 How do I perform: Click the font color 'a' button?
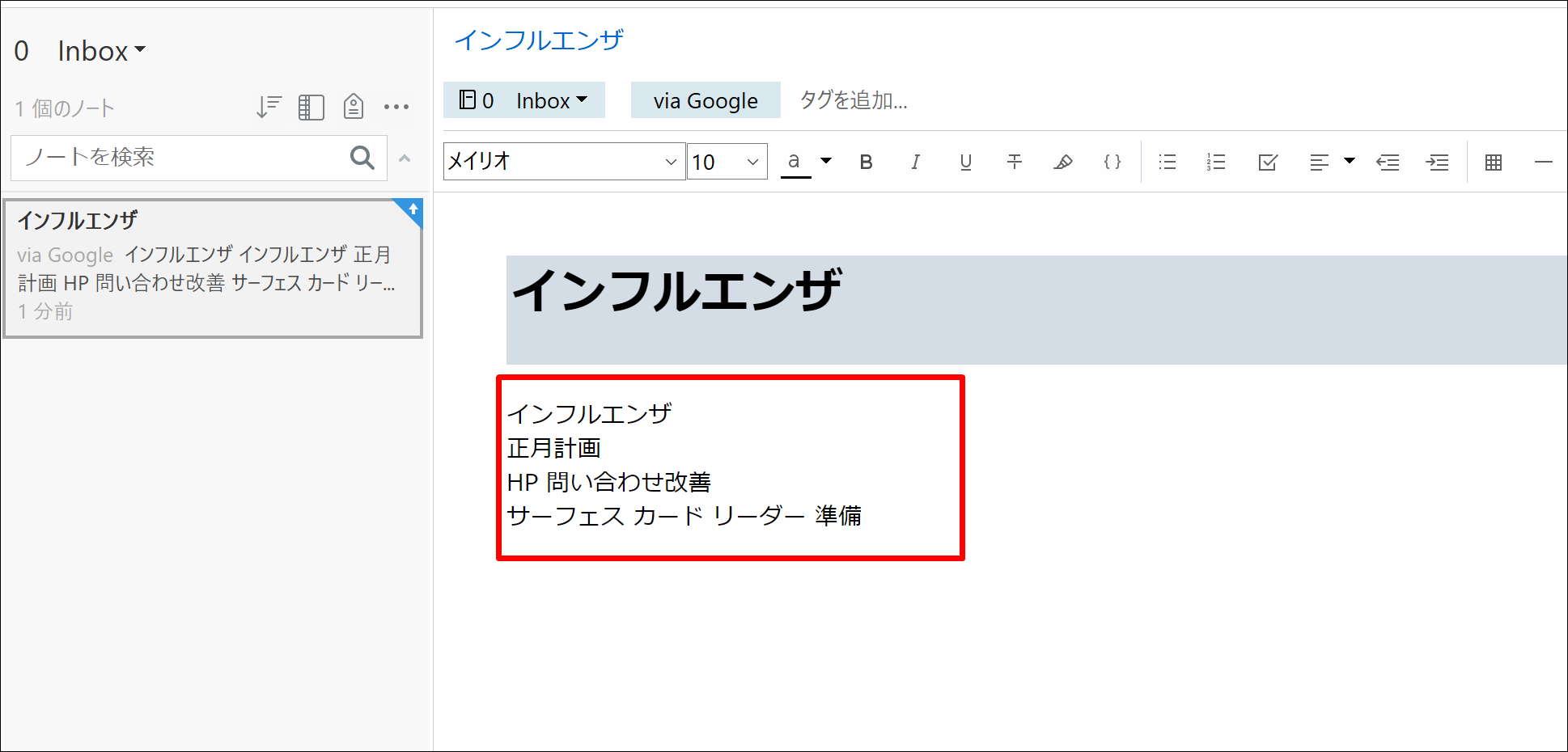pyautogui.click(x=795, y=162)
